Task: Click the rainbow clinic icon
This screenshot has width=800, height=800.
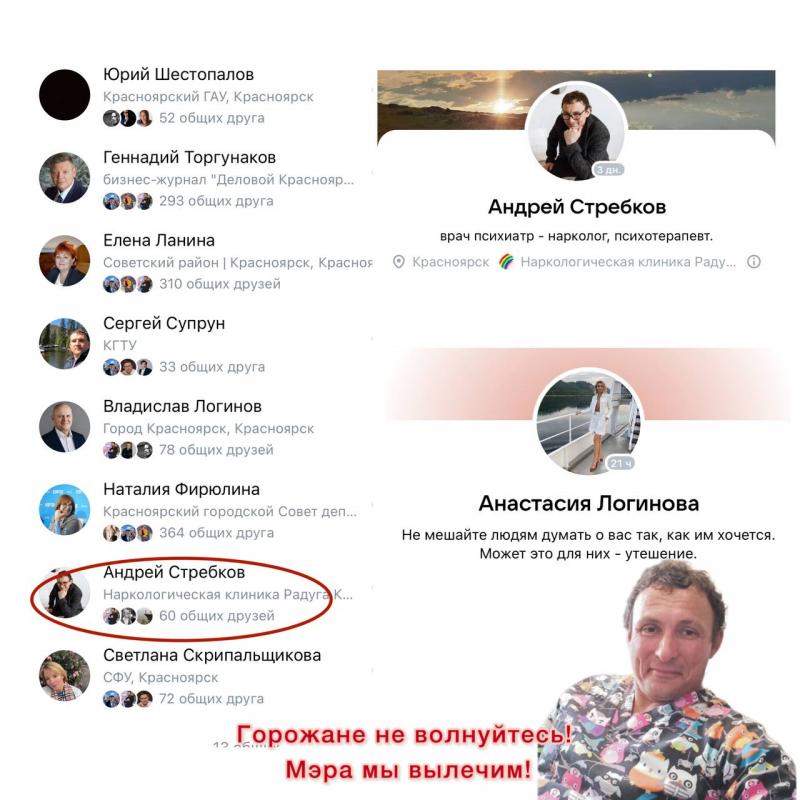Action: 506,262
